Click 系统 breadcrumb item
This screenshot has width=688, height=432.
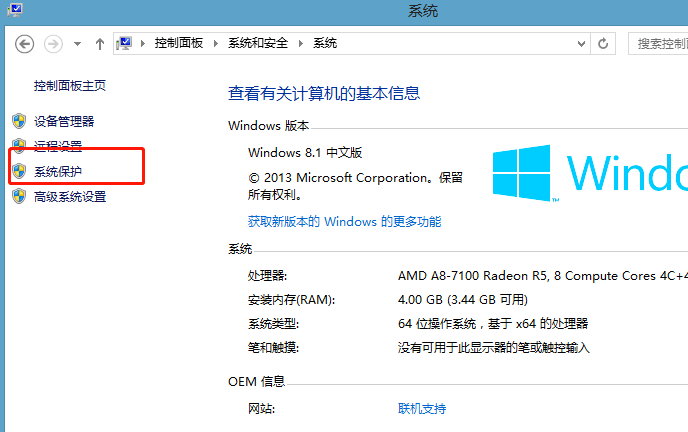point(325,43)
